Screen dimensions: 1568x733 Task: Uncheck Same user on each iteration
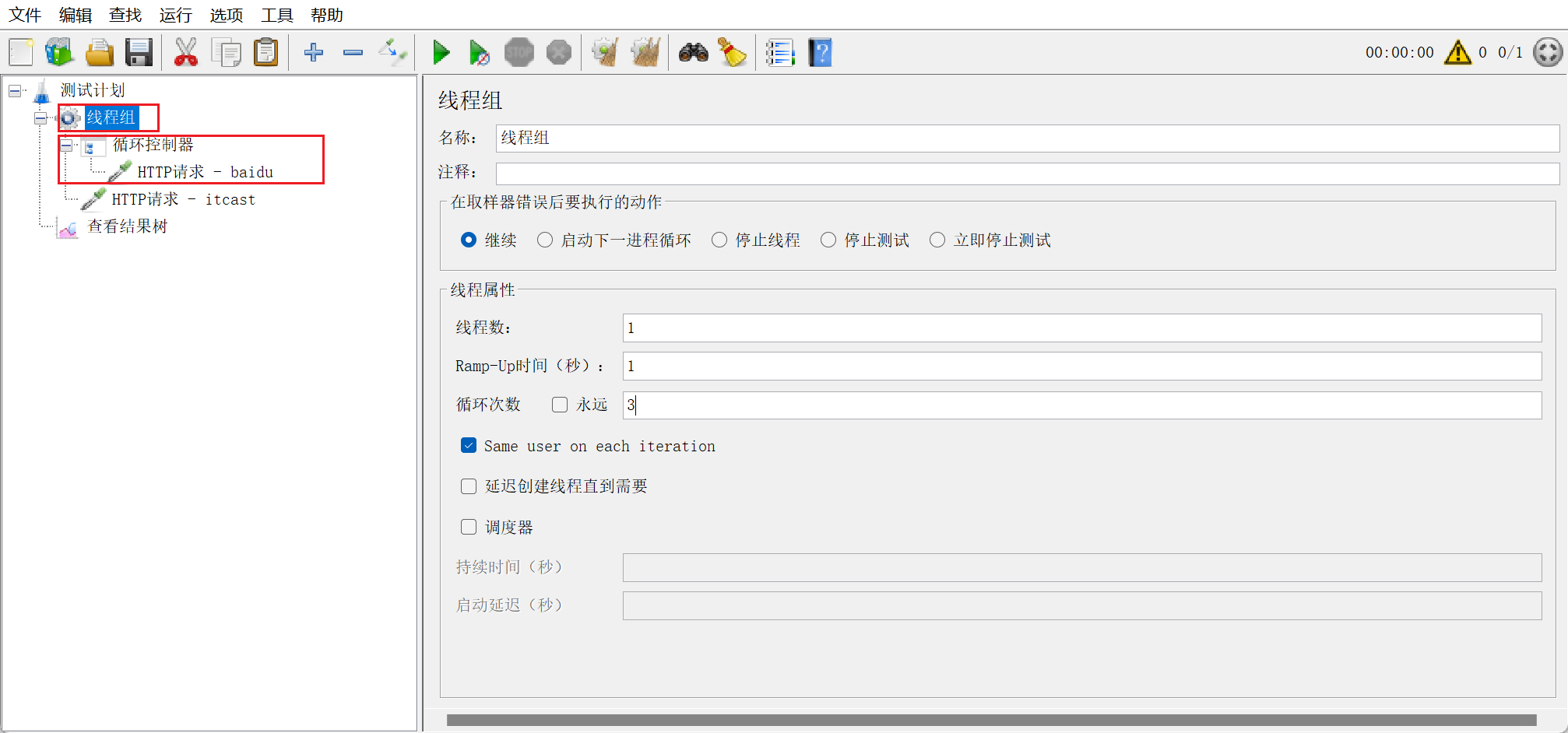click(469, 445)
